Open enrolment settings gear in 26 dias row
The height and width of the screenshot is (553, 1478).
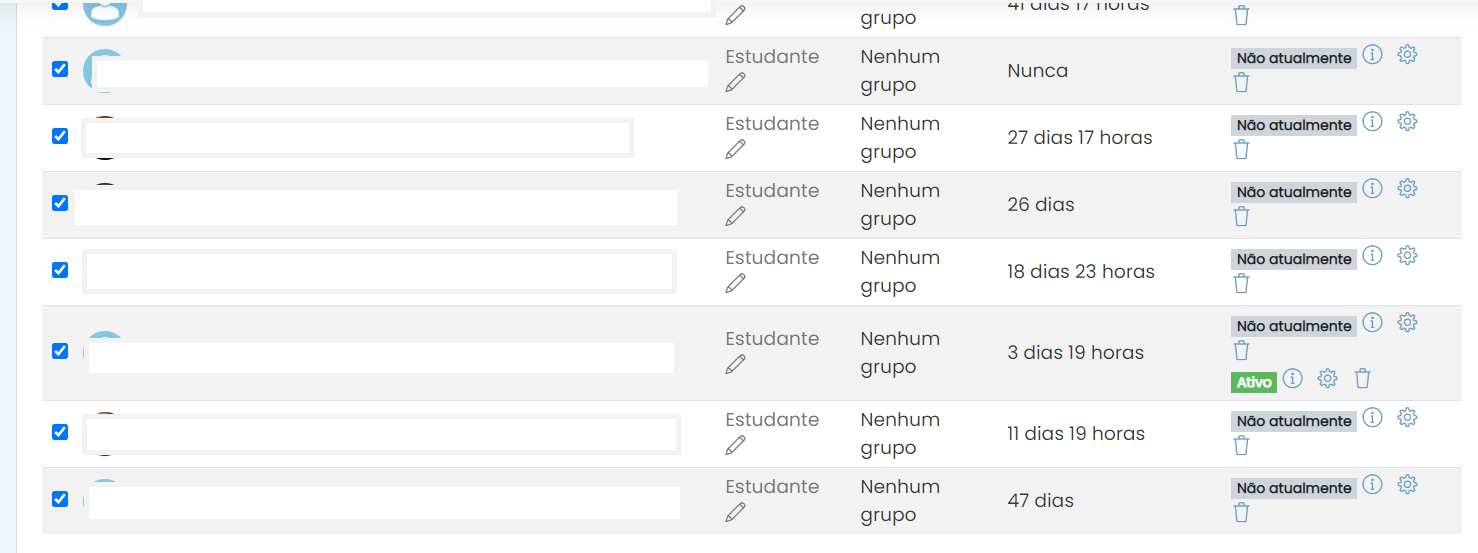[x=1407, y=188]
